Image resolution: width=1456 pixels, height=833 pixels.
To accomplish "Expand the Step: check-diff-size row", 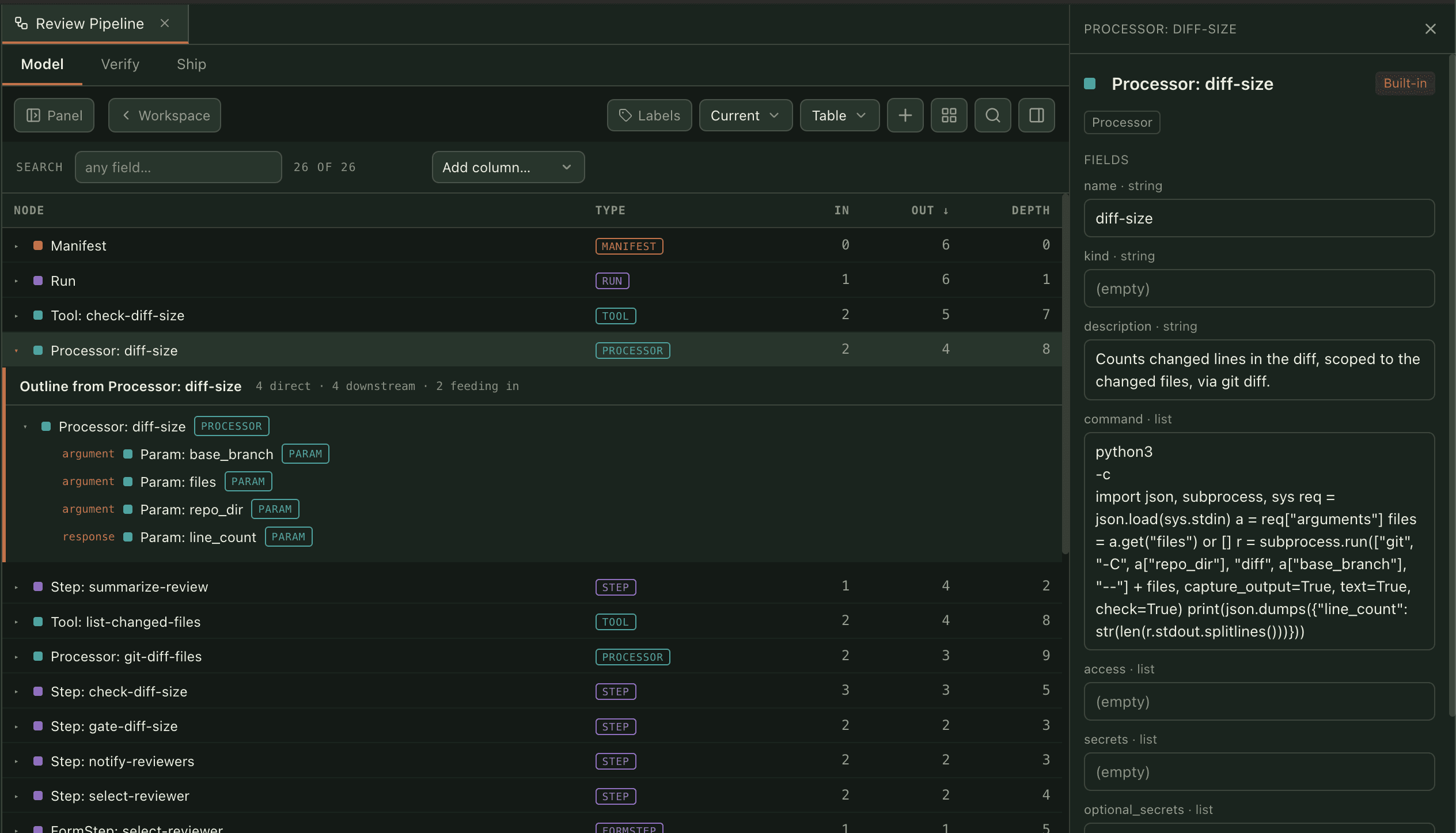I will [x=16, y=692].
